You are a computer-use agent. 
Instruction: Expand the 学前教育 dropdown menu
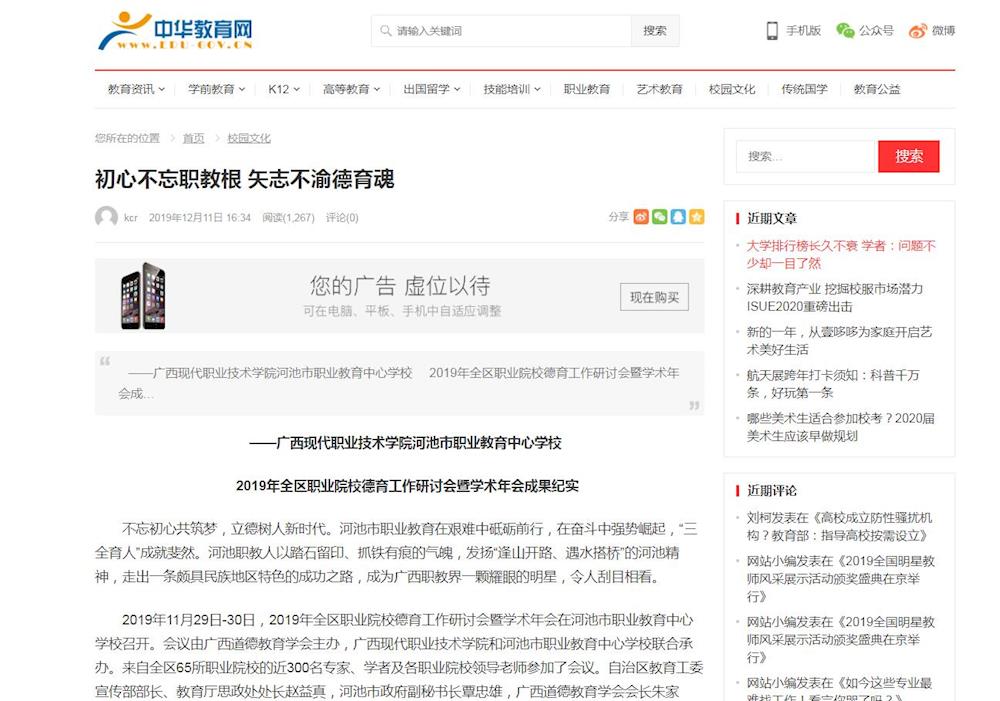[x=216, y=89]
